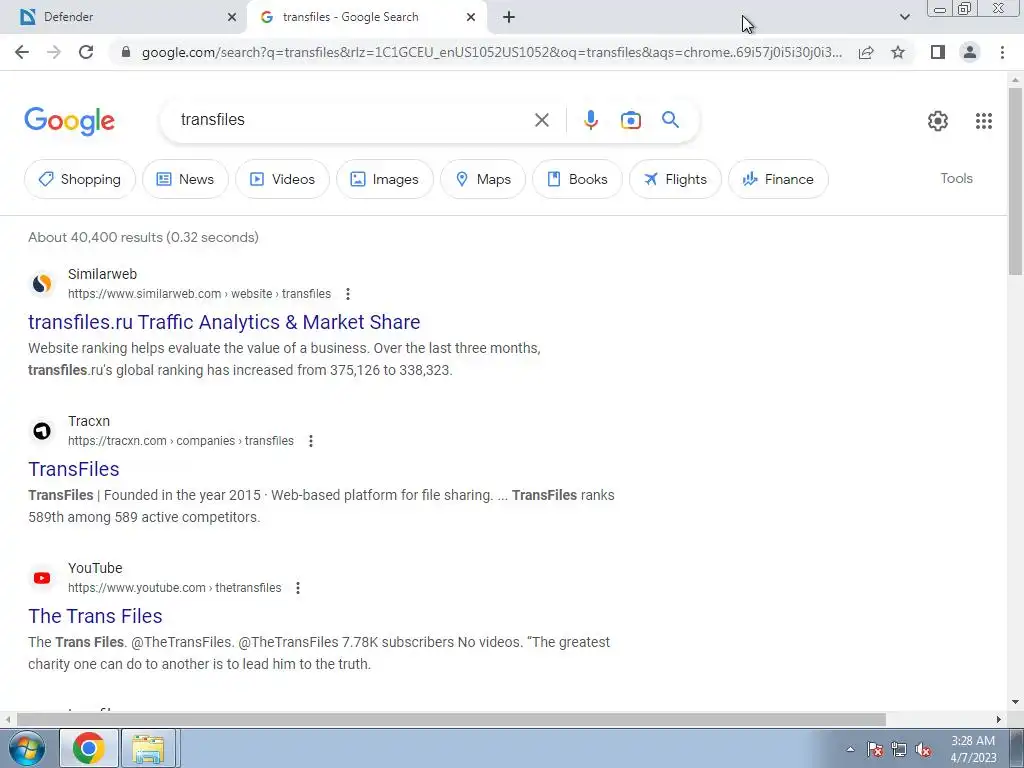This screenshot has height=768, width=1024.
Task: Open Google apps grid
Action: point(984,121)
